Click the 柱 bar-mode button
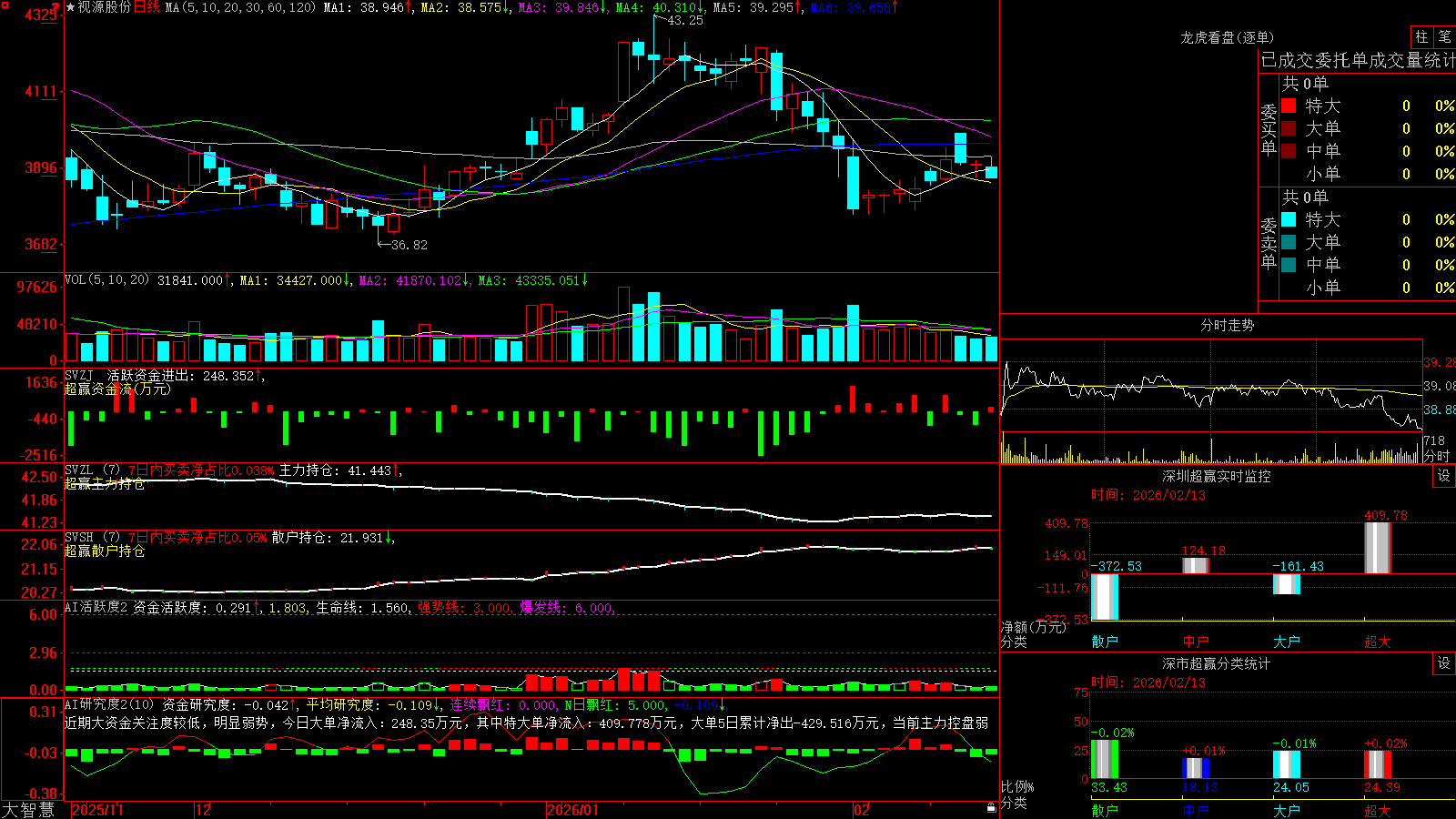 coord(1421,36)
